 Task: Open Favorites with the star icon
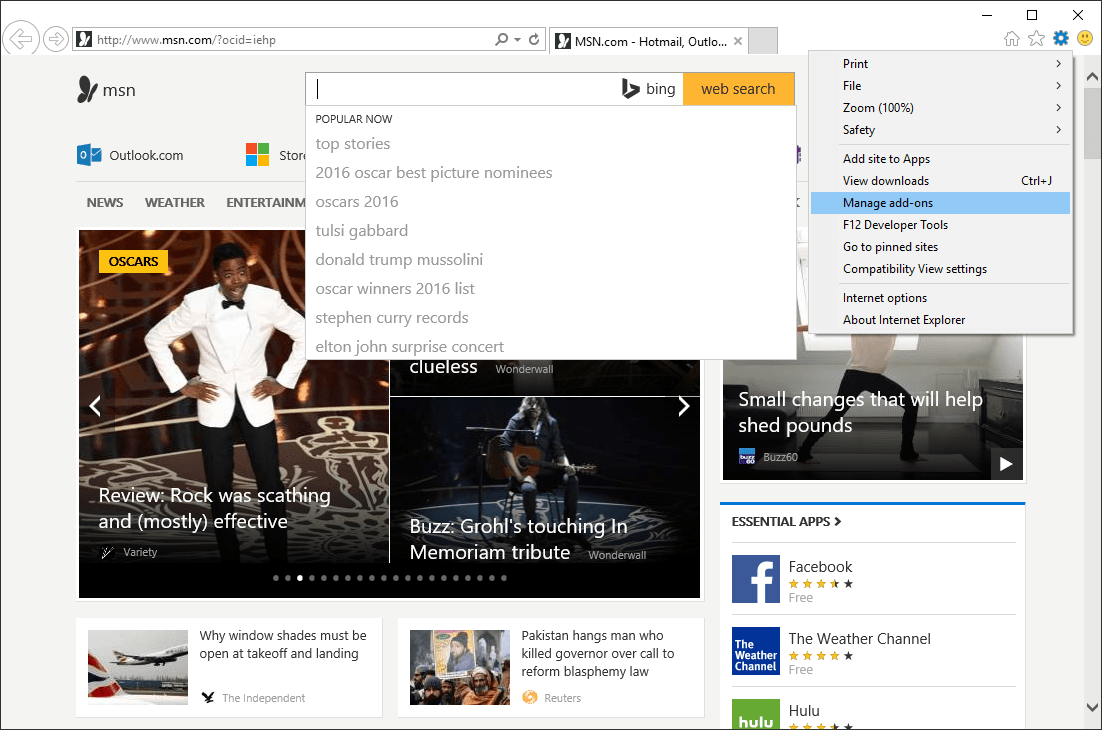1036,39
